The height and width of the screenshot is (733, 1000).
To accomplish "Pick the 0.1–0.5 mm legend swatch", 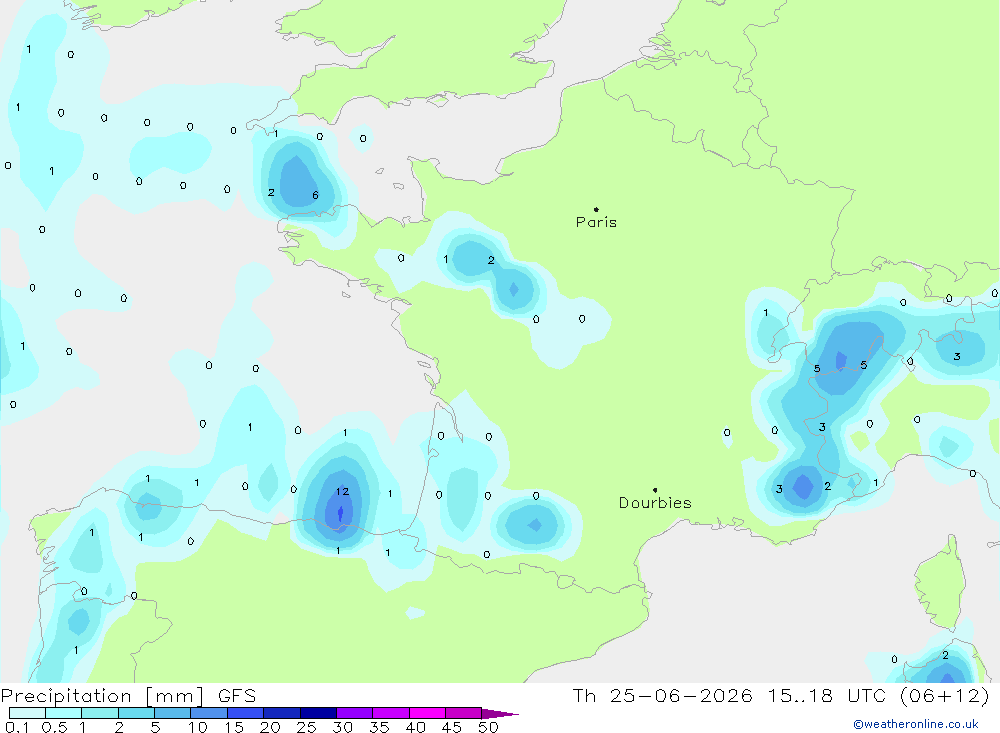I will [x=27, y=713].
